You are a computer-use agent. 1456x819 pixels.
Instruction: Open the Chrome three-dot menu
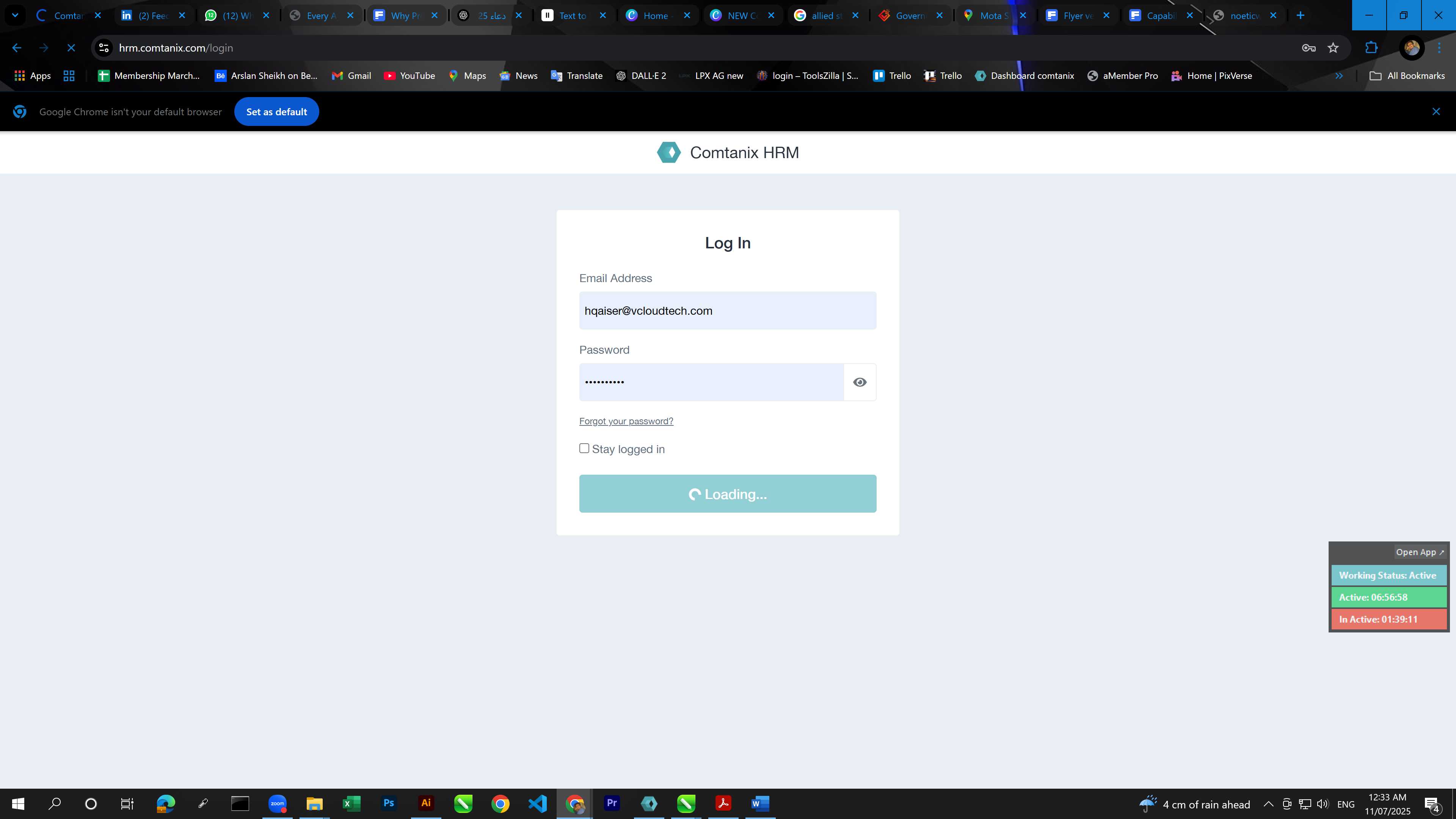click(1439, 48)
